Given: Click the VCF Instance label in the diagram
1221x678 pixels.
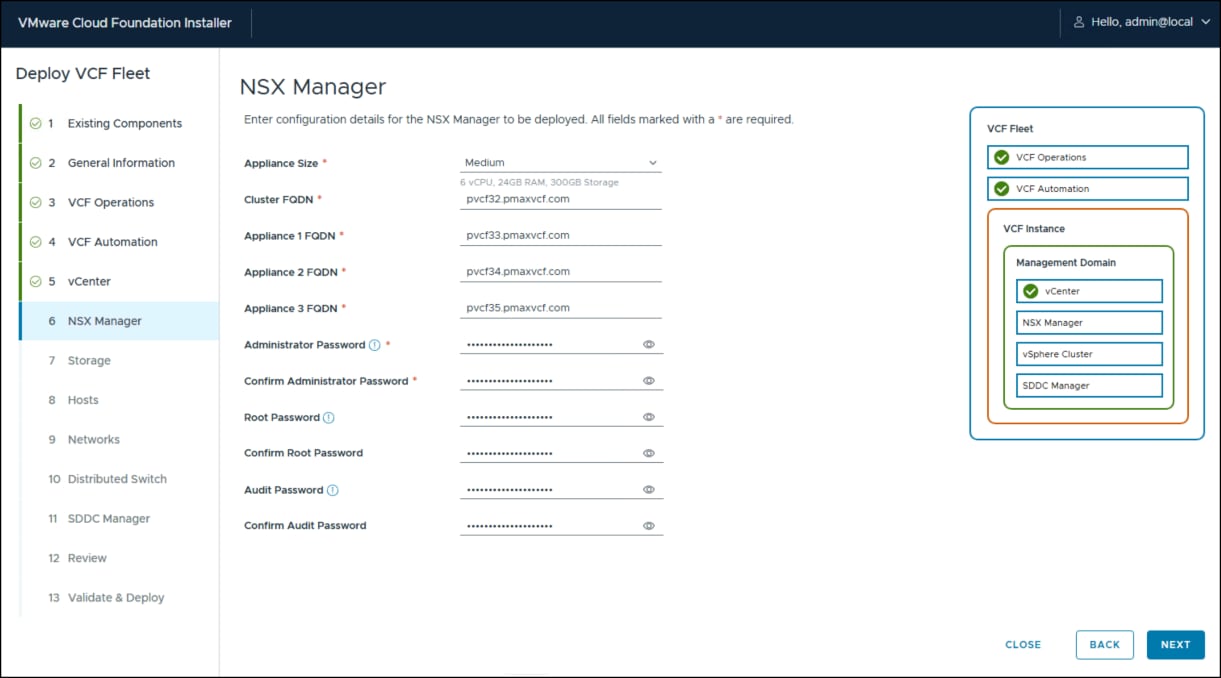Looking at the screenshot, I should pos(1034,229).
